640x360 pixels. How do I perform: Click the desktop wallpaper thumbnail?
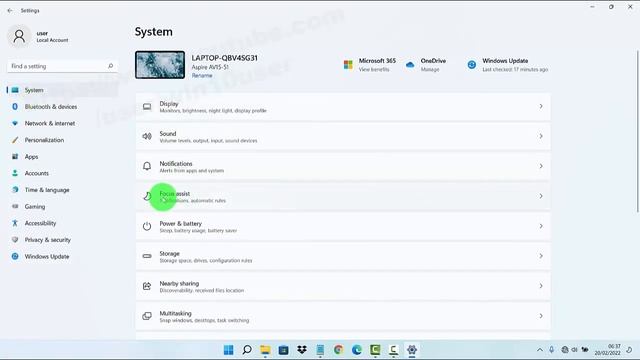tap(160, 65)
